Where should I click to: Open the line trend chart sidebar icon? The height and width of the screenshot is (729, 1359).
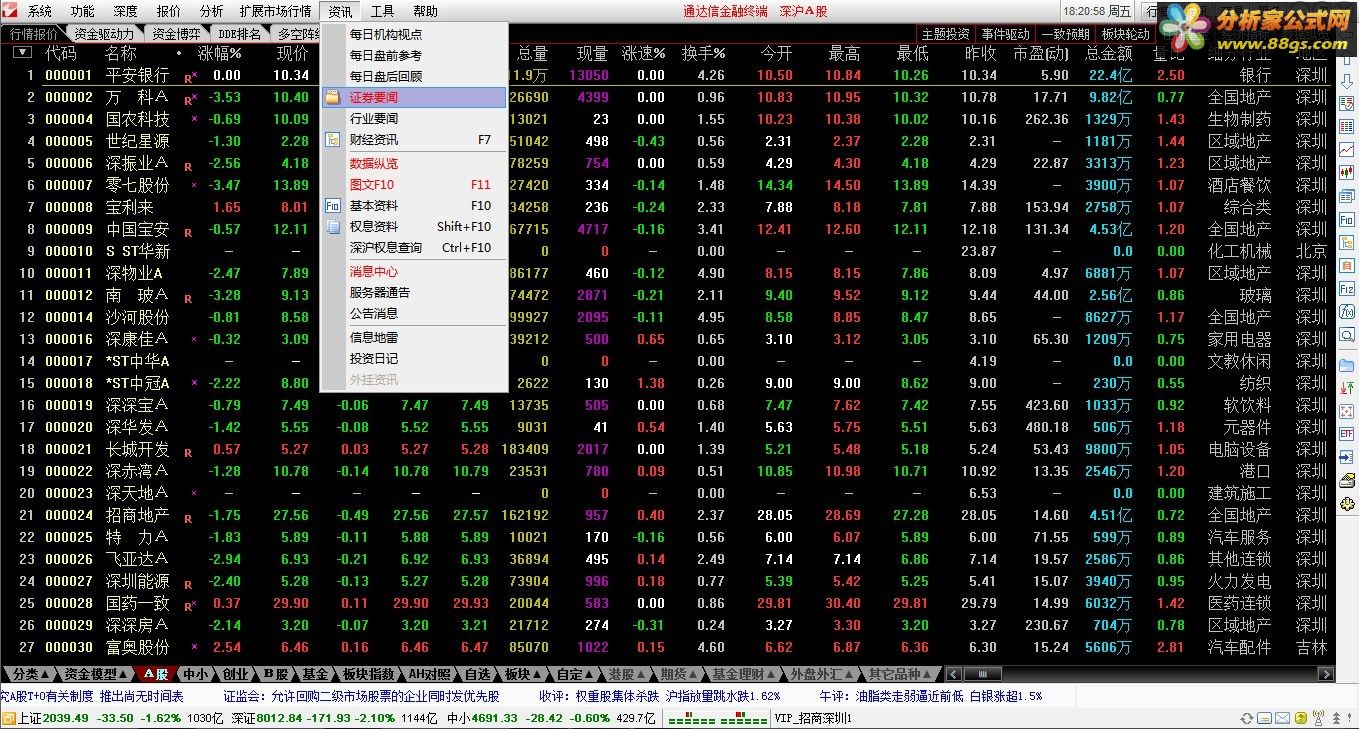coord(1347,149)
